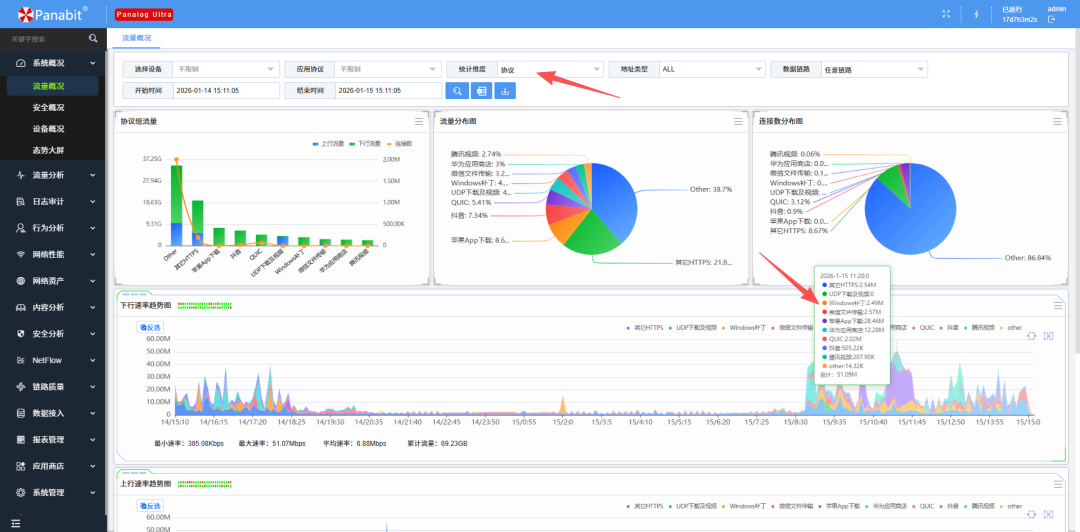
Task: Expand NetFlow using its chevron
Action: point(93,360)
